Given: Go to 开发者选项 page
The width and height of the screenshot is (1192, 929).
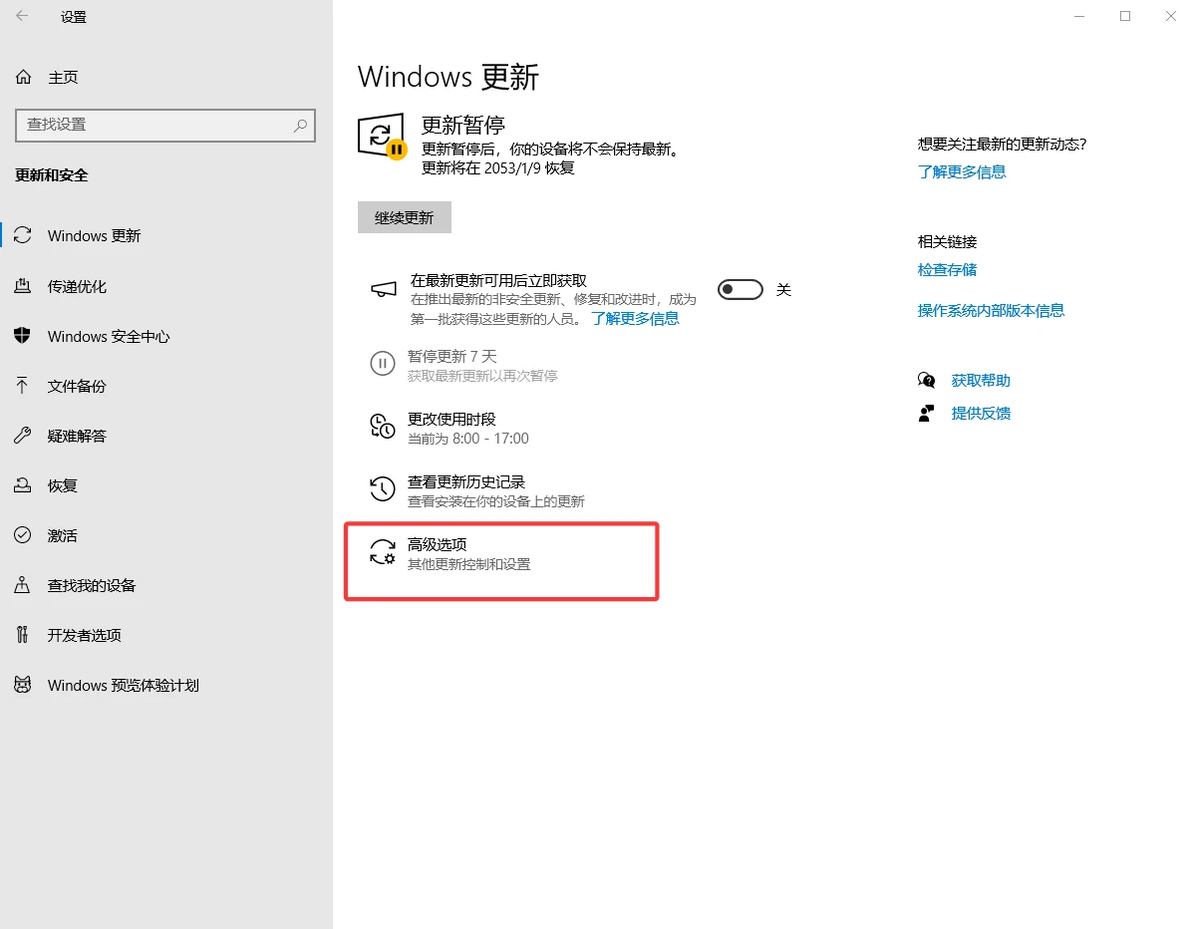Looking at the screenshot, I should click(x=84, y=635).
